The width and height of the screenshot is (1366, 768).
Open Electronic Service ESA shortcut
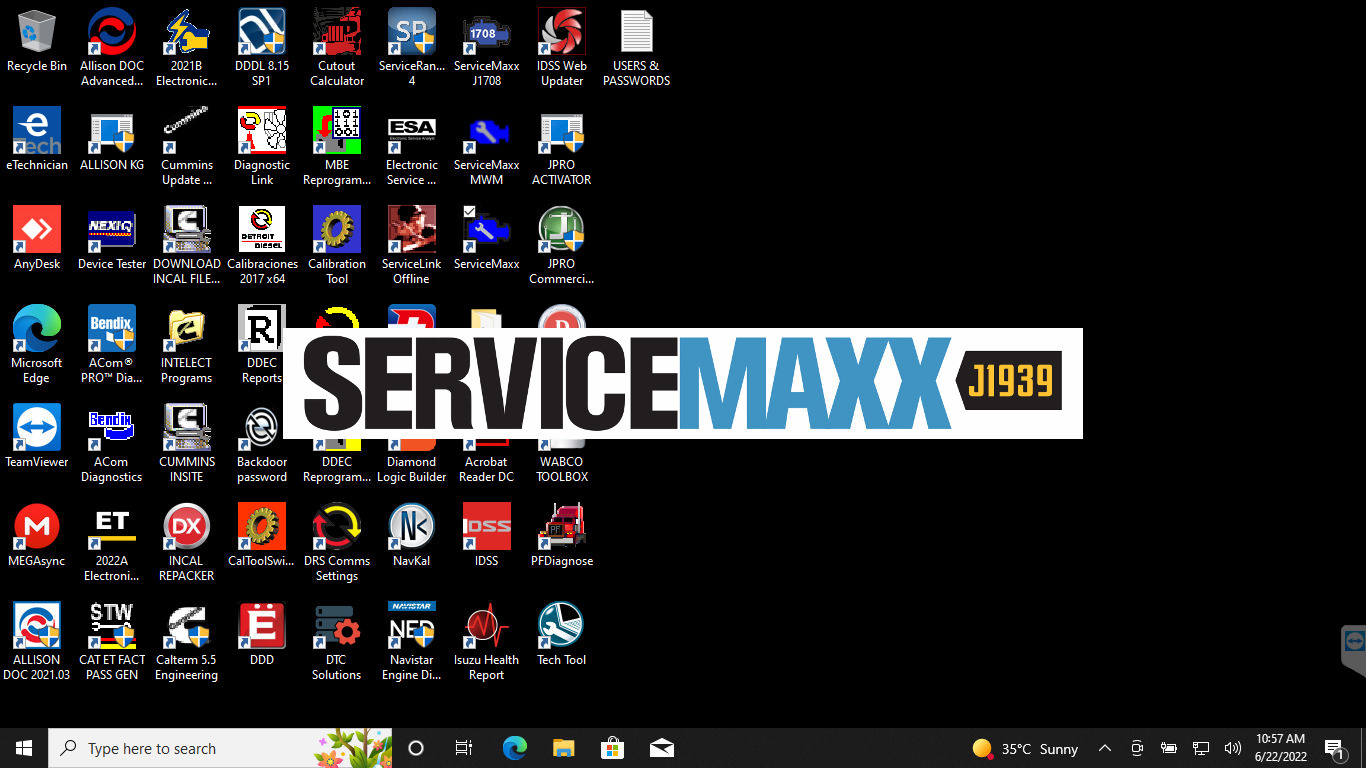412,146
